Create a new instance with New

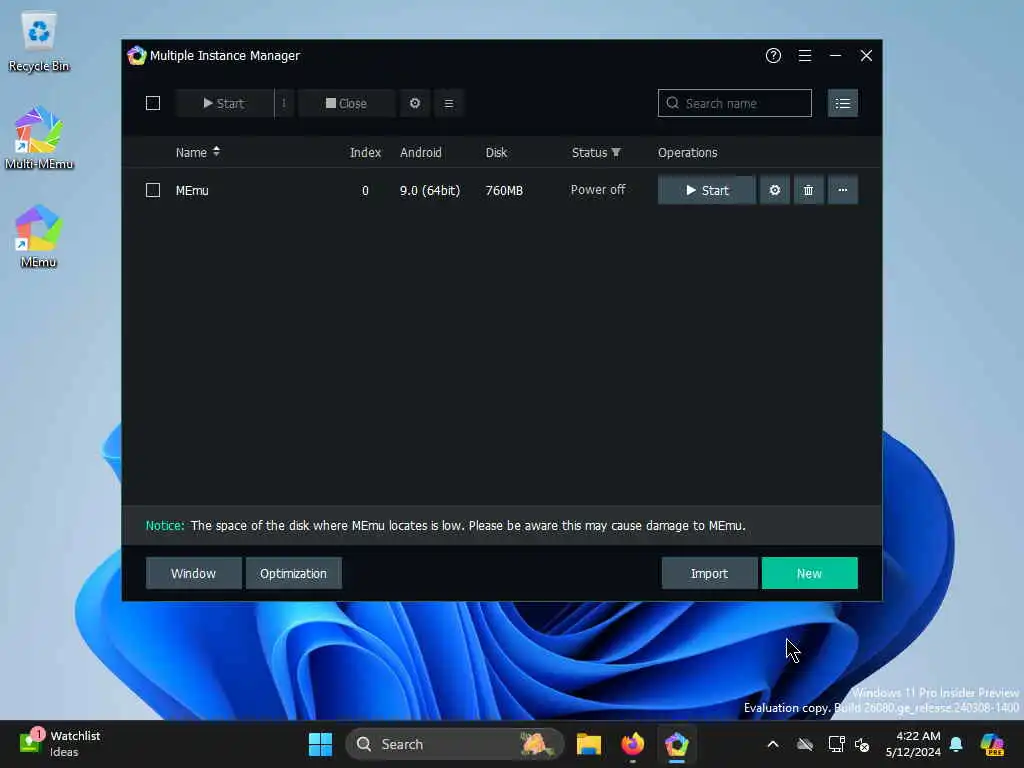[809, 573]
